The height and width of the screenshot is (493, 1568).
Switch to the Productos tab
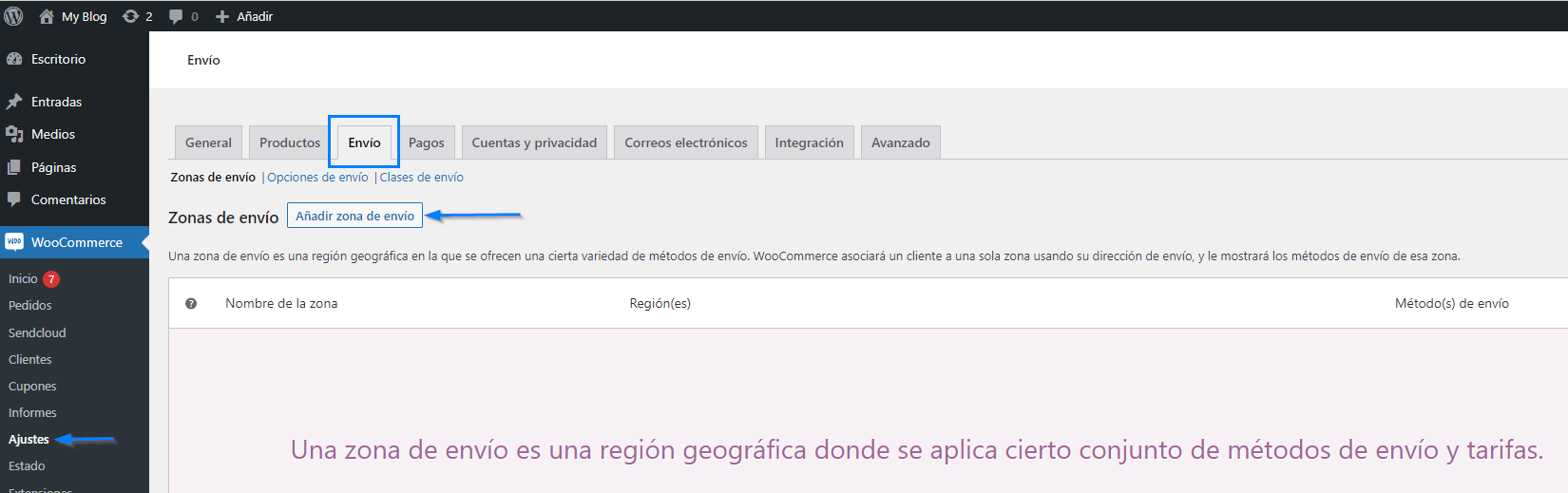290,142
